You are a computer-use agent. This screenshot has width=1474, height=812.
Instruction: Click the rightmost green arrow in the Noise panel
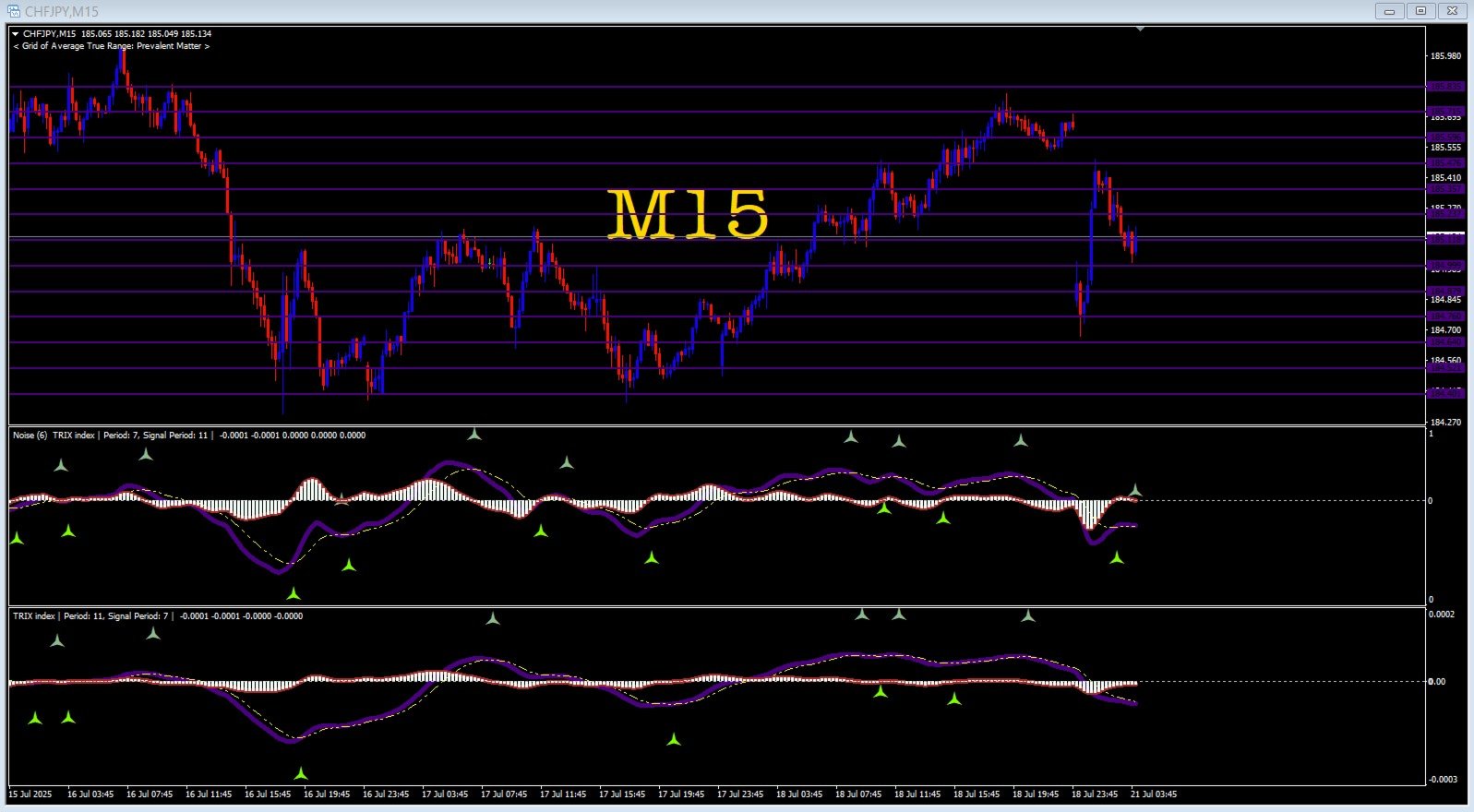[x=1117, y=557]
